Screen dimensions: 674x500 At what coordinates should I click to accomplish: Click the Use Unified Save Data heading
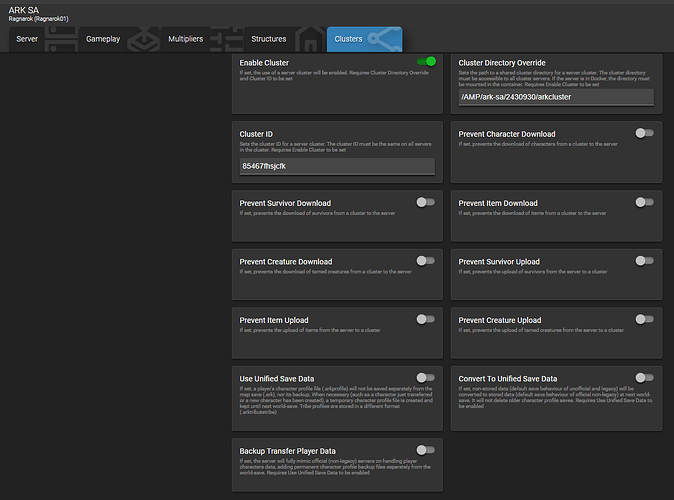[x=277, y=378]
